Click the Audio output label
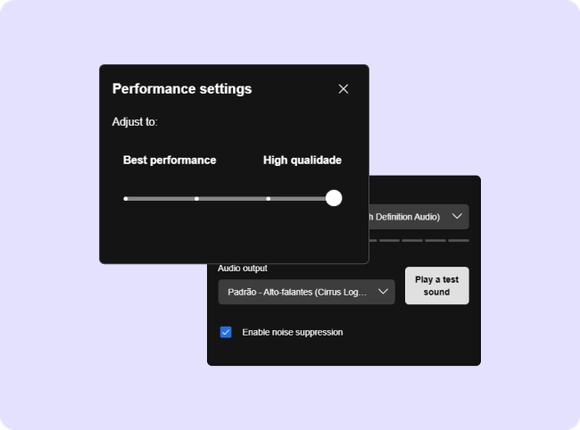 click(x=242, y=268)
